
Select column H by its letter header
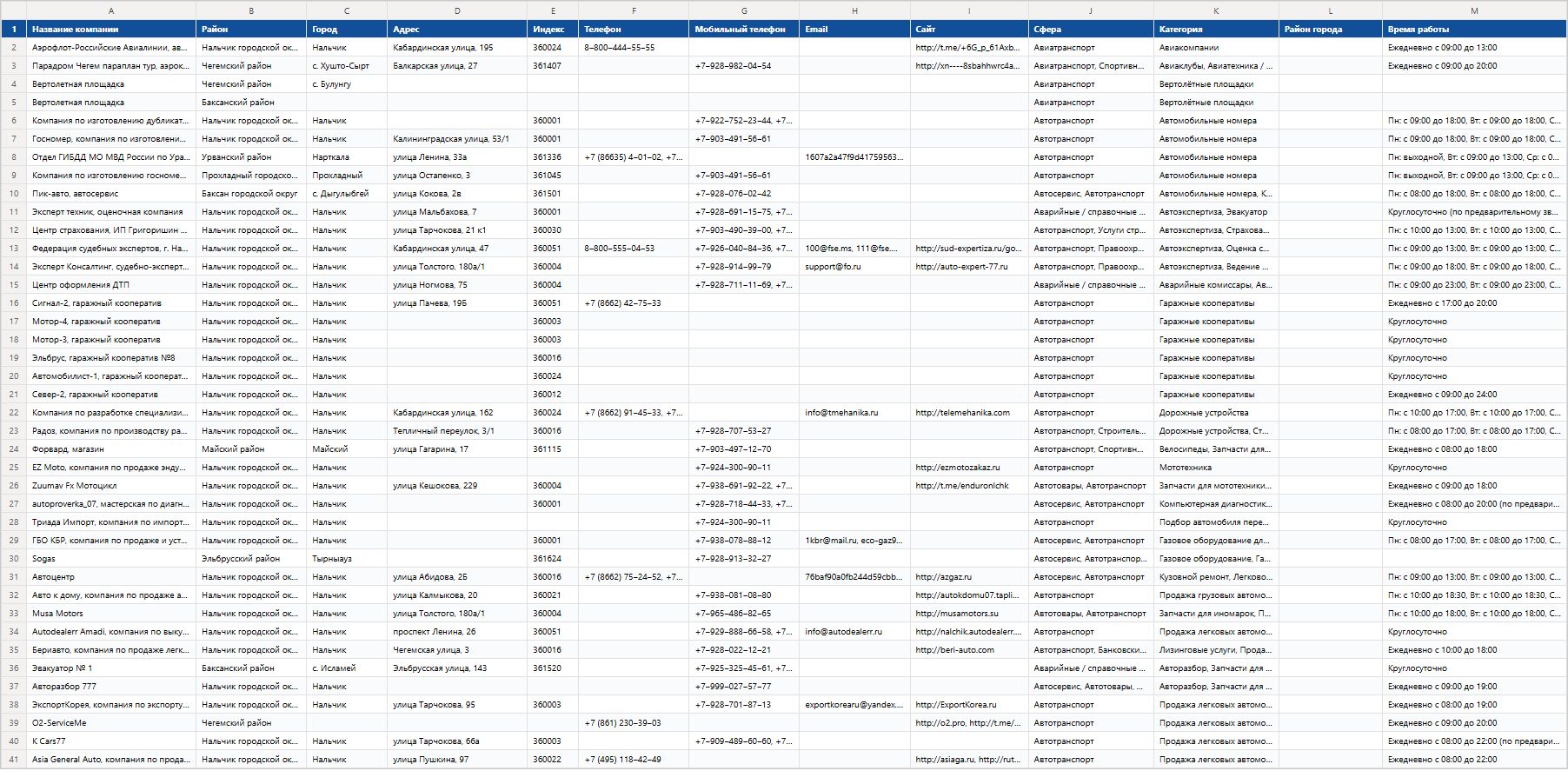click(x=854, y=10)
